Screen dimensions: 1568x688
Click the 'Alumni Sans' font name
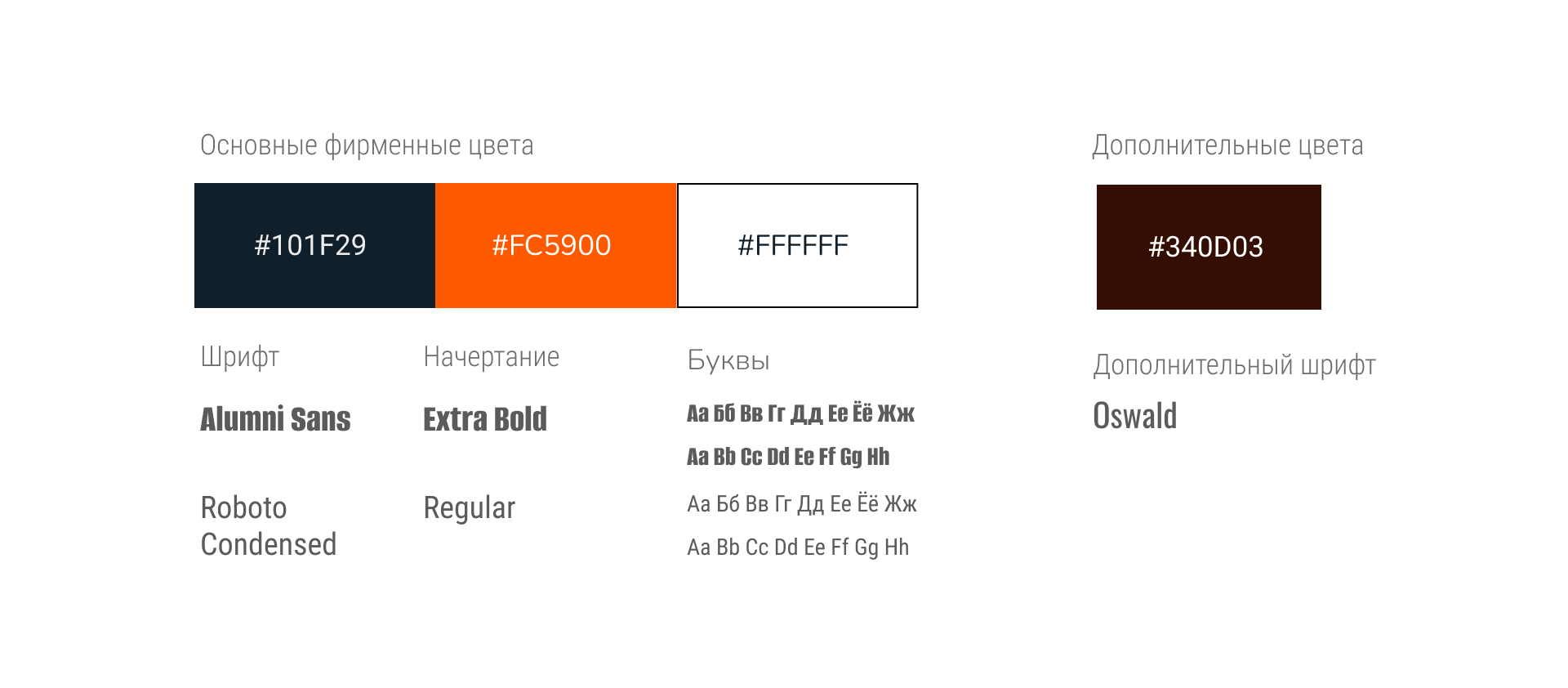click(x=275, y=419)
